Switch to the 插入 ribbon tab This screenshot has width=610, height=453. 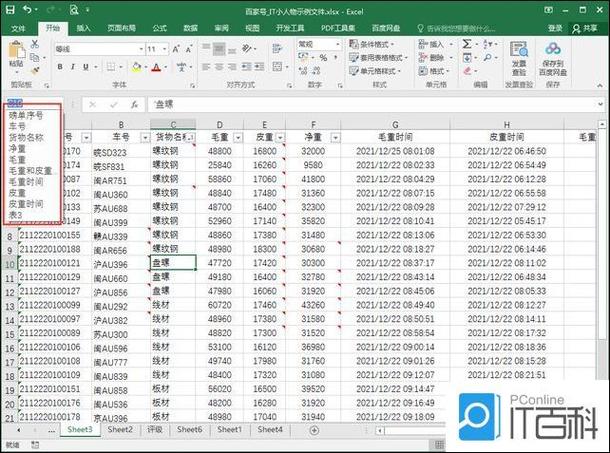tap(83, 28)
